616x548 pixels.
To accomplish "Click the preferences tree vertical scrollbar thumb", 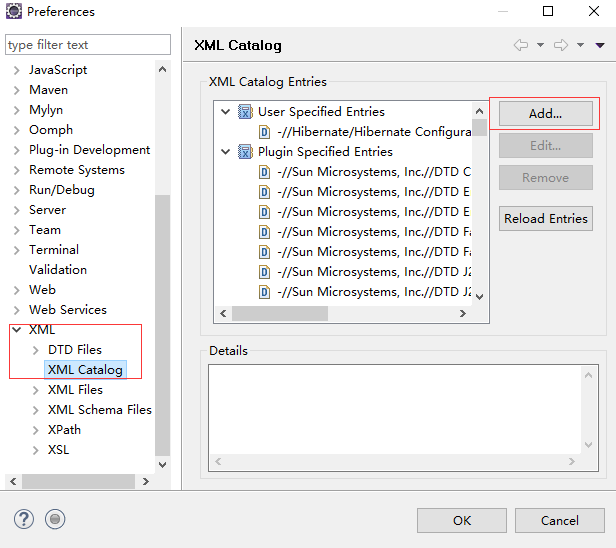I will point(162,325).
